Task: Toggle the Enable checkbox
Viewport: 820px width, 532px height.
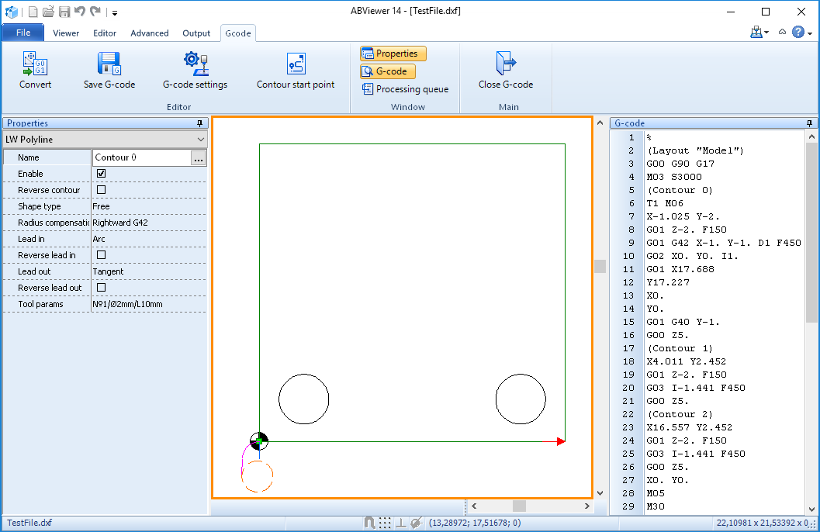Action: (101, 173)
